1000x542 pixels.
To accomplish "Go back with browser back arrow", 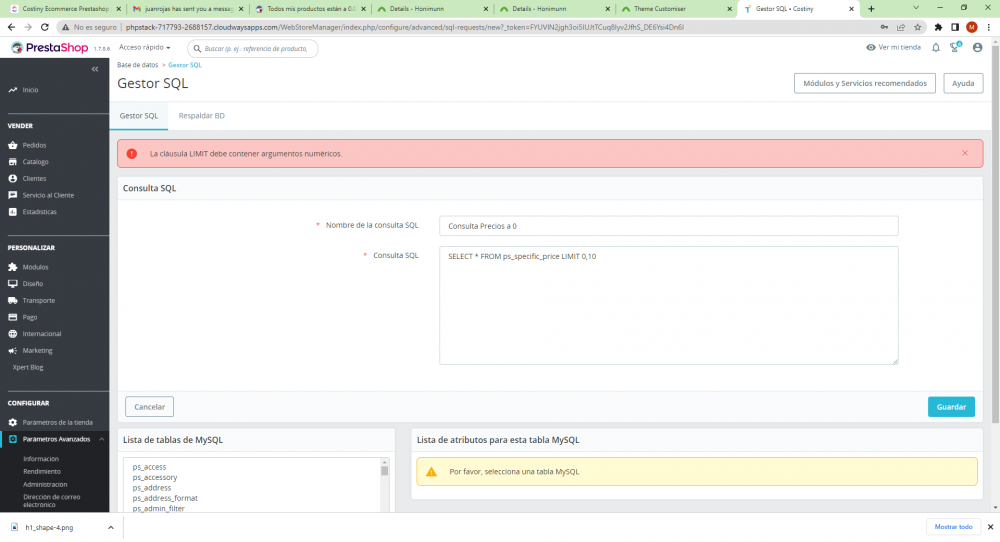I will tap(11, 27).
